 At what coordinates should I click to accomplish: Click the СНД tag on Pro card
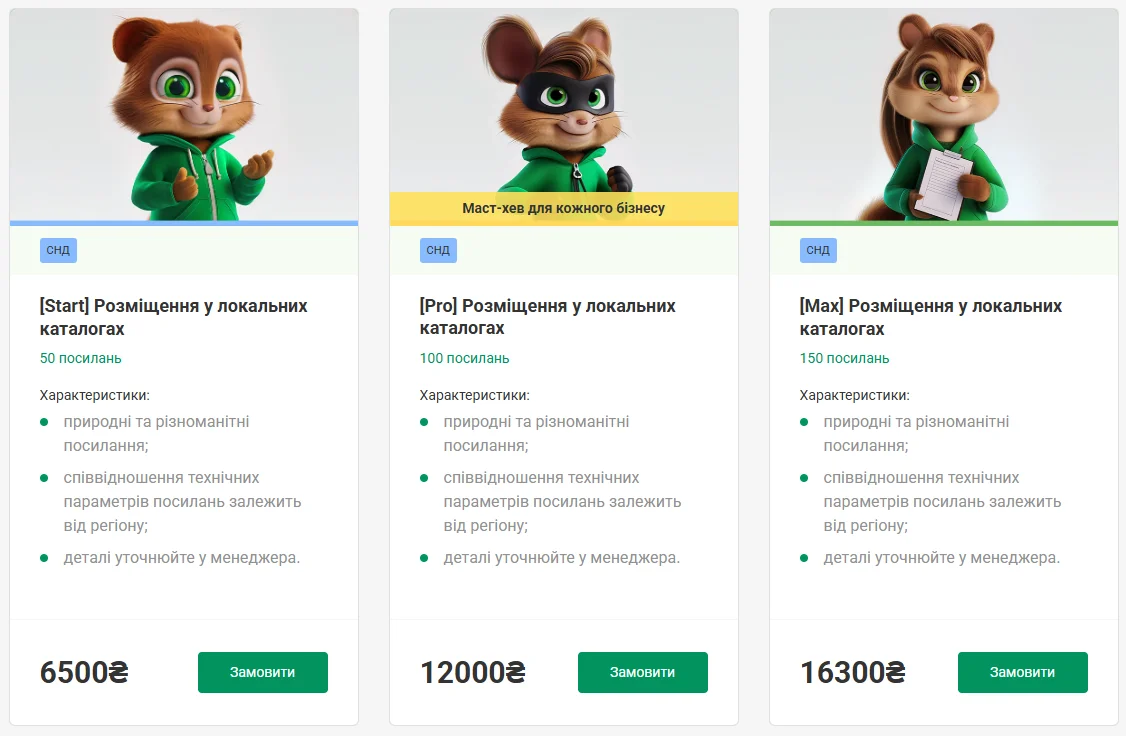[438, 250]
